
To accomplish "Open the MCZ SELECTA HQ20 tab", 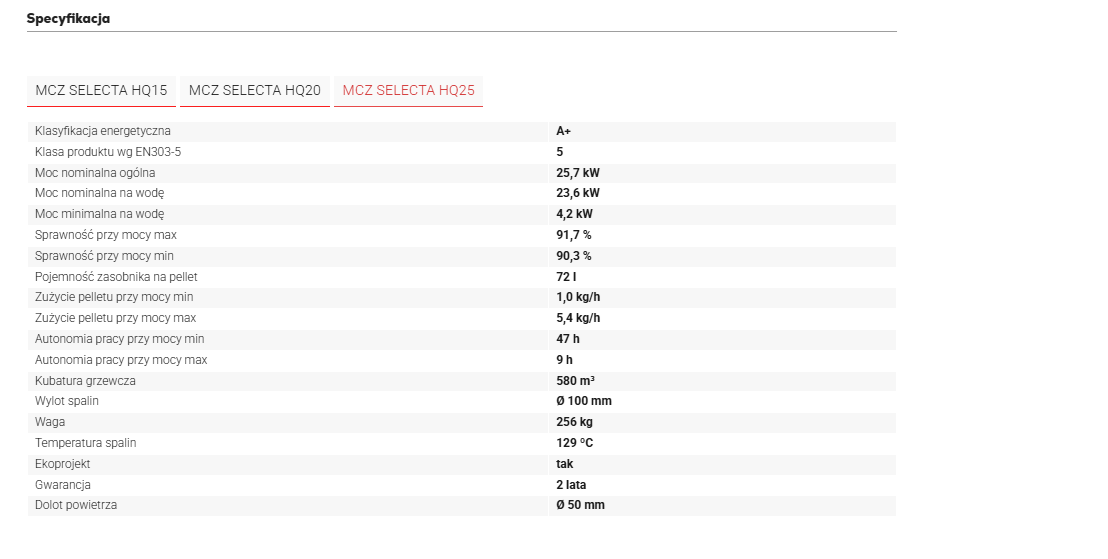I will pos(254,90).
